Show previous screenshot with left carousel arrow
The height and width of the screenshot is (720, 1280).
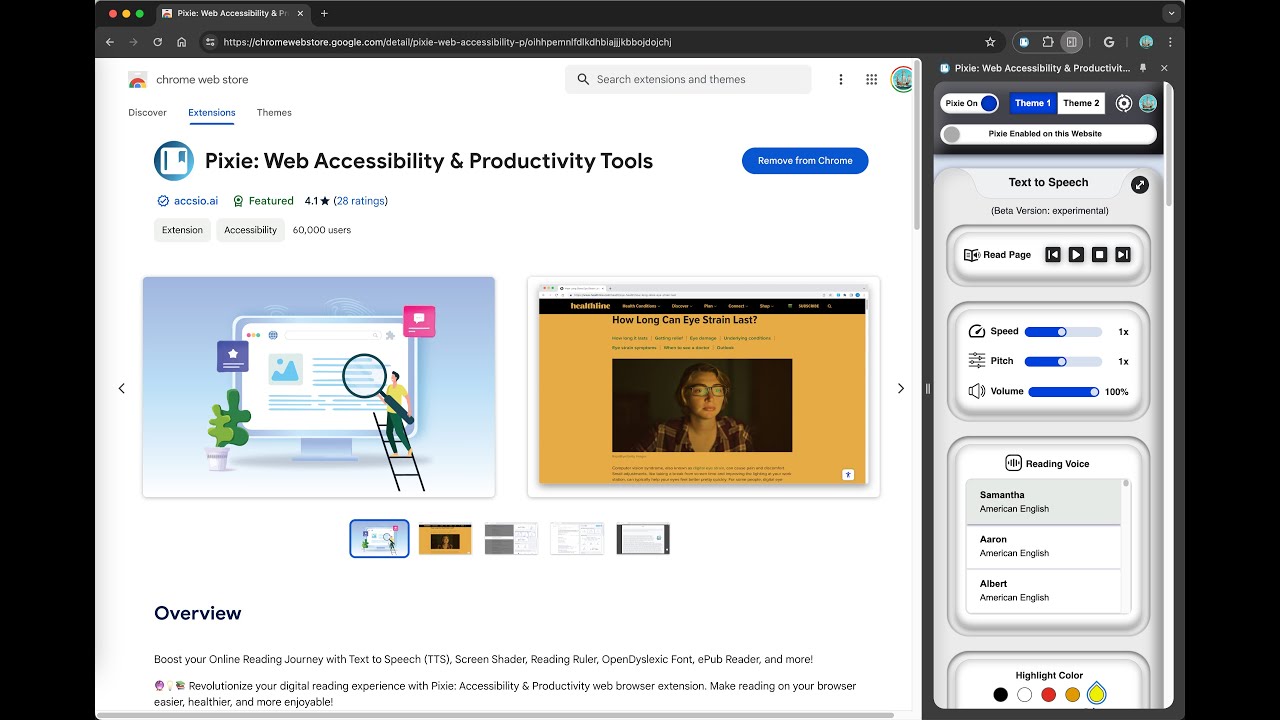point(122,388)
